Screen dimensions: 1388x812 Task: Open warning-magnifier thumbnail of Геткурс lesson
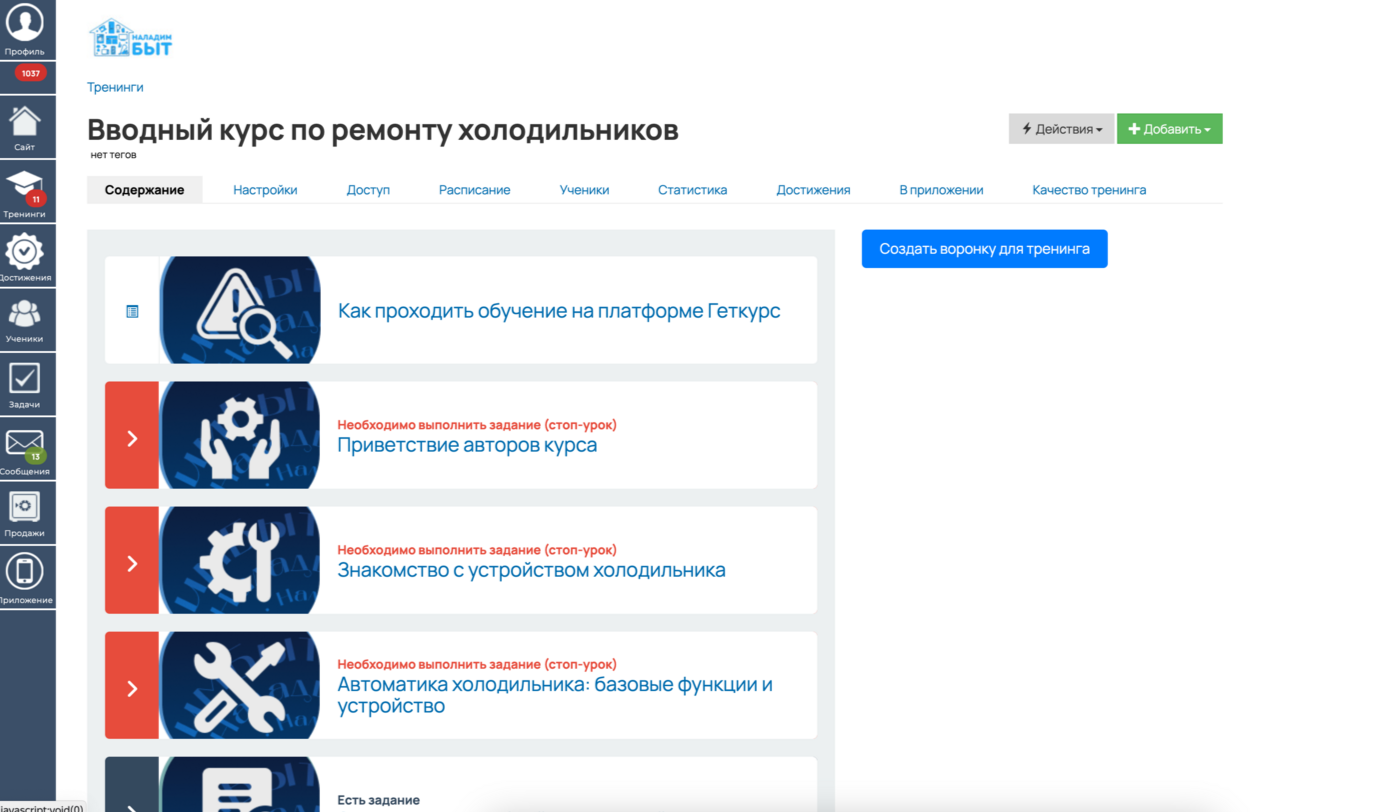pyautogui.click(x=240, y=310)
